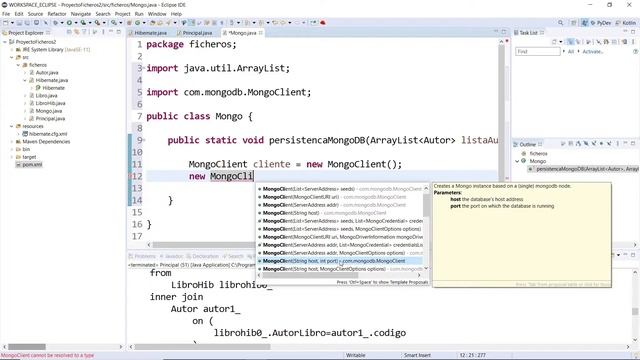Open the Refactor menu
640x360 pixels.
57,14
